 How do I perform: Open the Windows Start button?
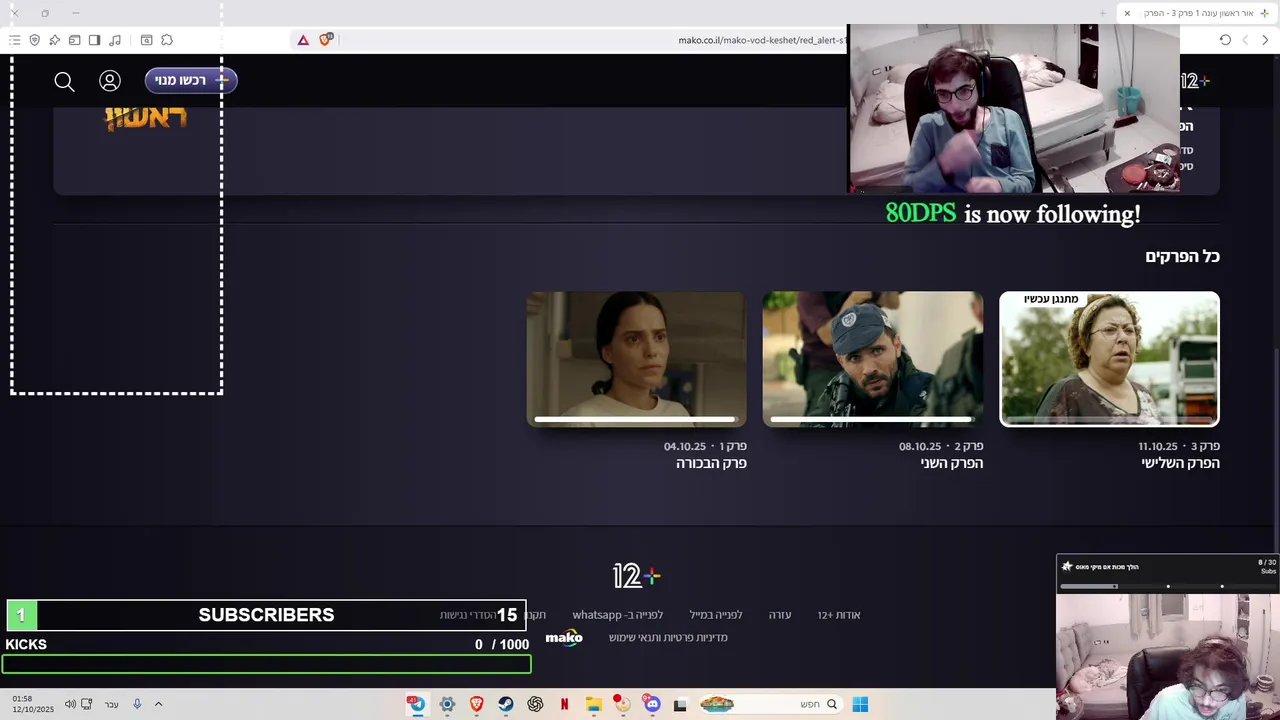click(860, 704)
